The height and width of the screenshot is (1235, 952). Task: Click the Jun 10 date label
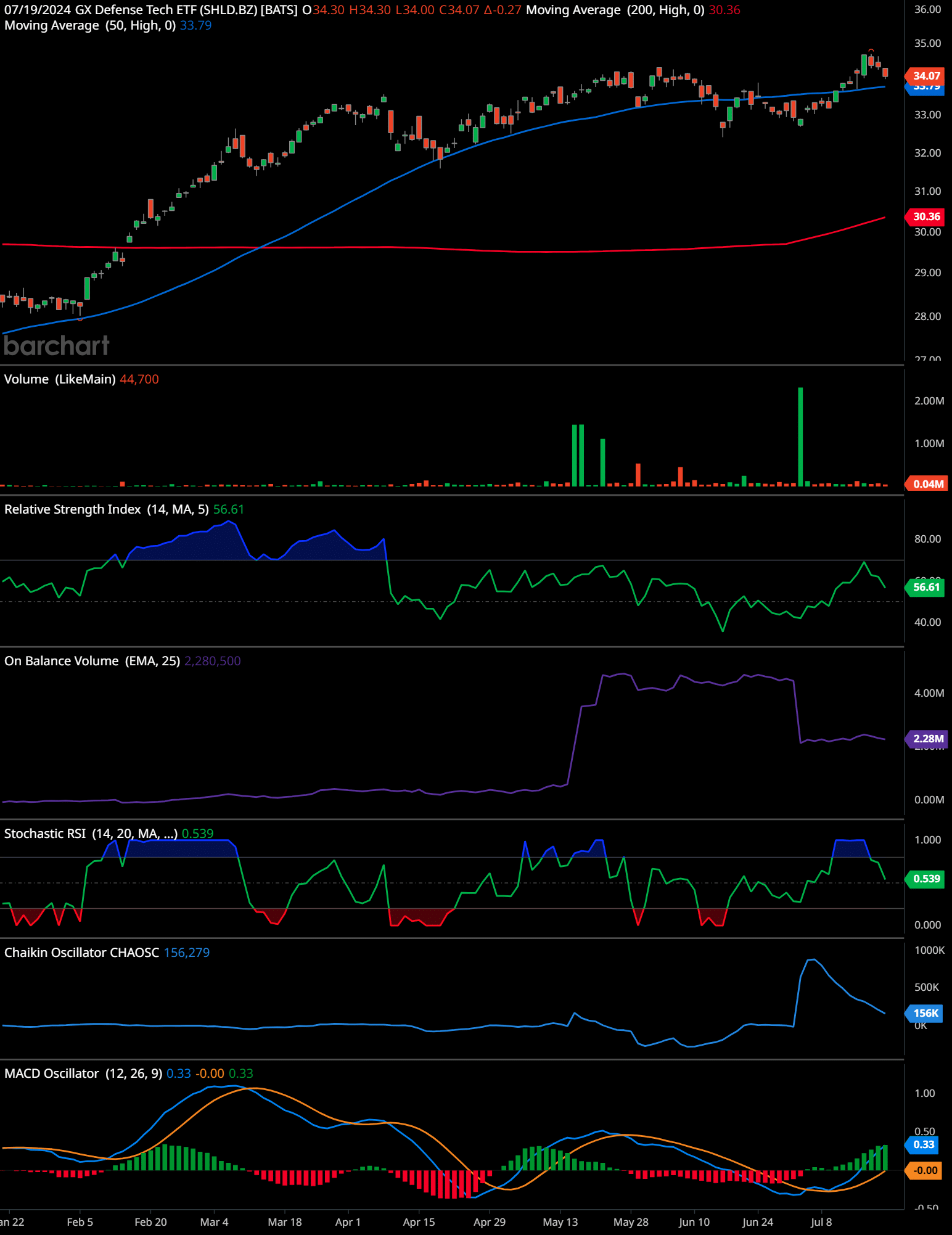point(694,1222)
